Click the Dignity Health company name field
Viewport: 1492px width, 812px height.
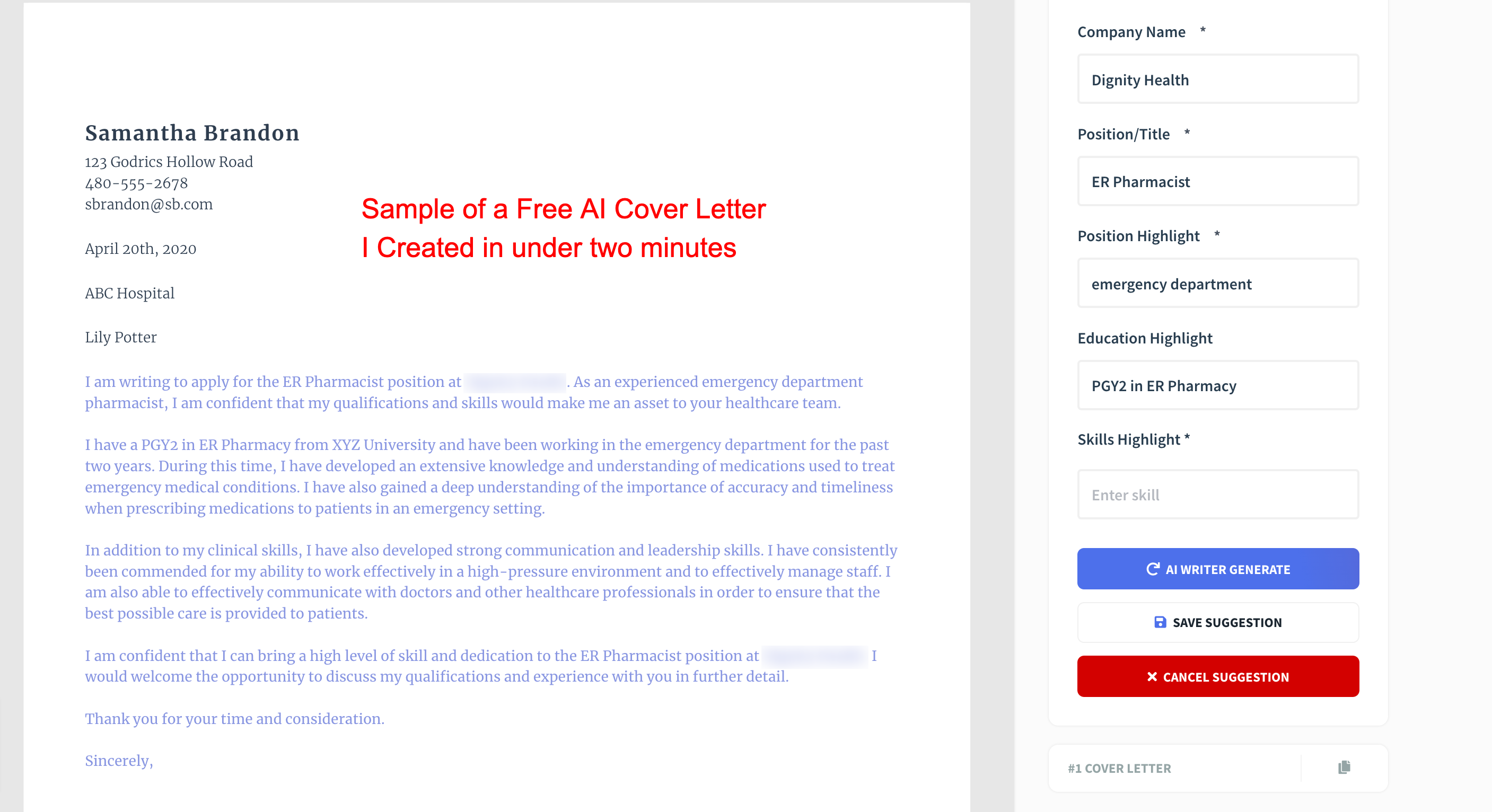[1218, 79]
